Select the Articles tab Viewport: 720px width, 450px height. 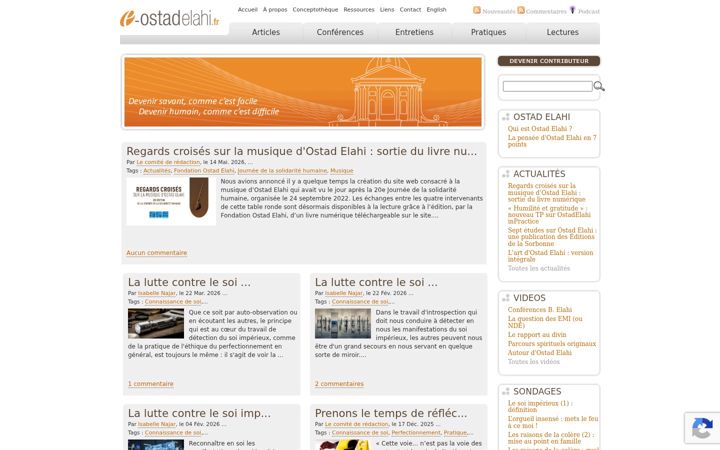pyautogui.click(x=266, y=32)
